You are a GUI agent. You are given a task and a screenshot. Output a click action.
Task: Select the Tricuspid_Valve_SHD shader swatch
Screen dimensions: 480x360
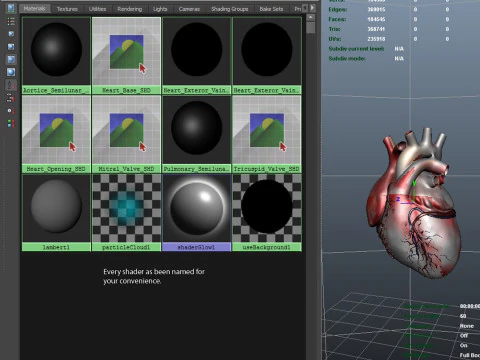[267, 134]
